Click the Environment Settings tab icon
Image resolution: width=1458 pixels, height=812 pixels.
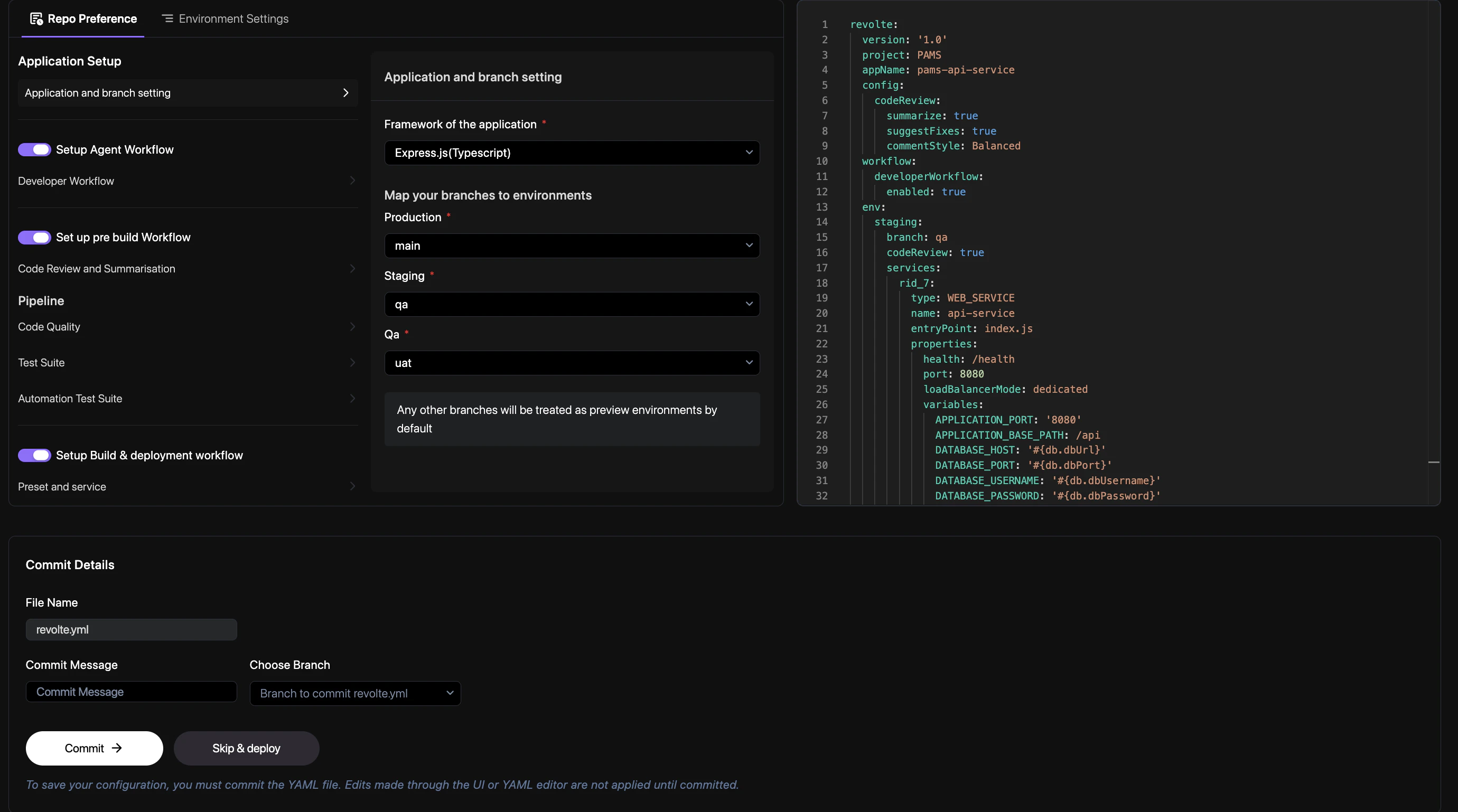(167, 18)
